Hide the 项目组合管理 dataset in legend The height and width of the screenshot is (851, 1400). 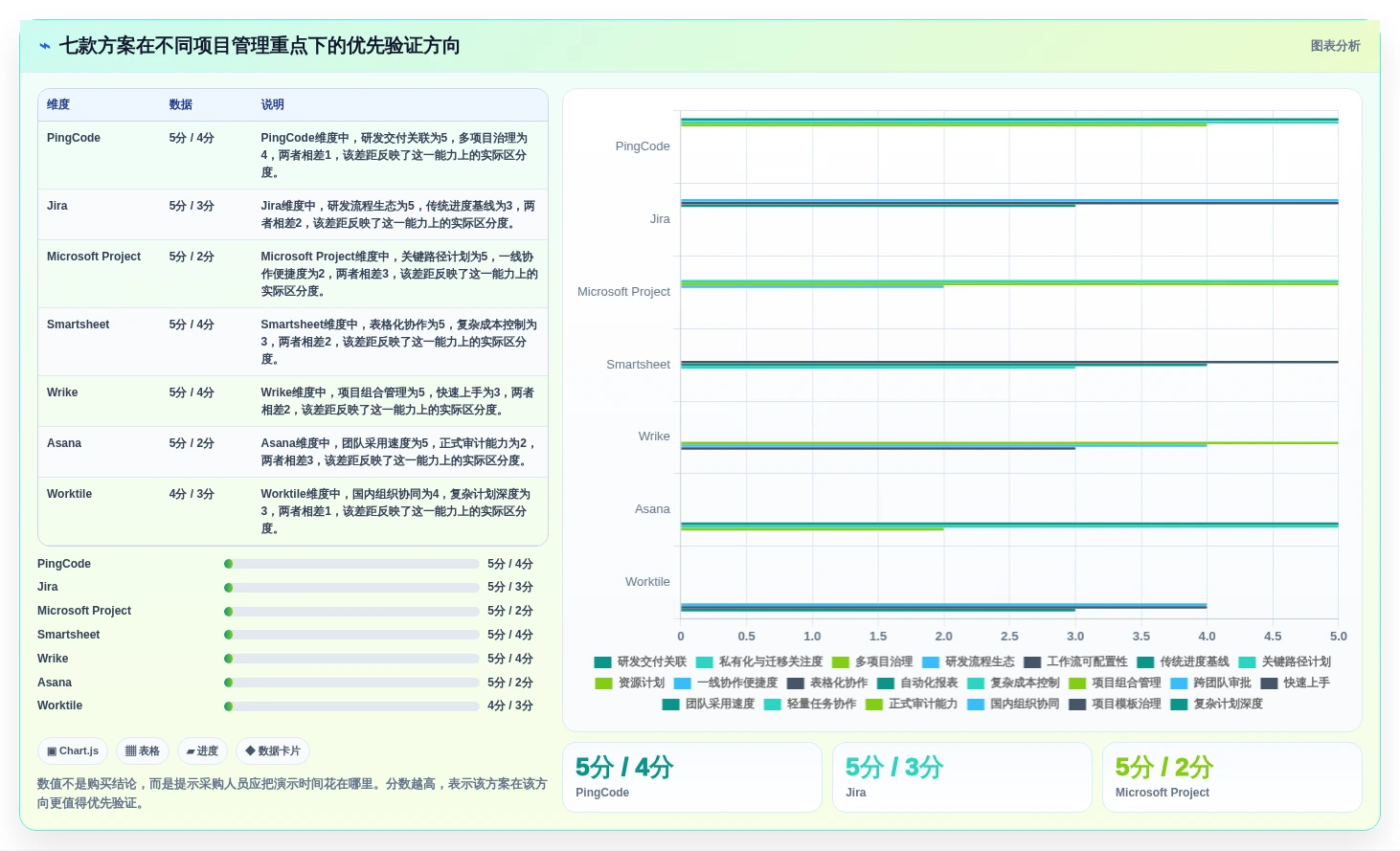click(x=1115, y=683)
